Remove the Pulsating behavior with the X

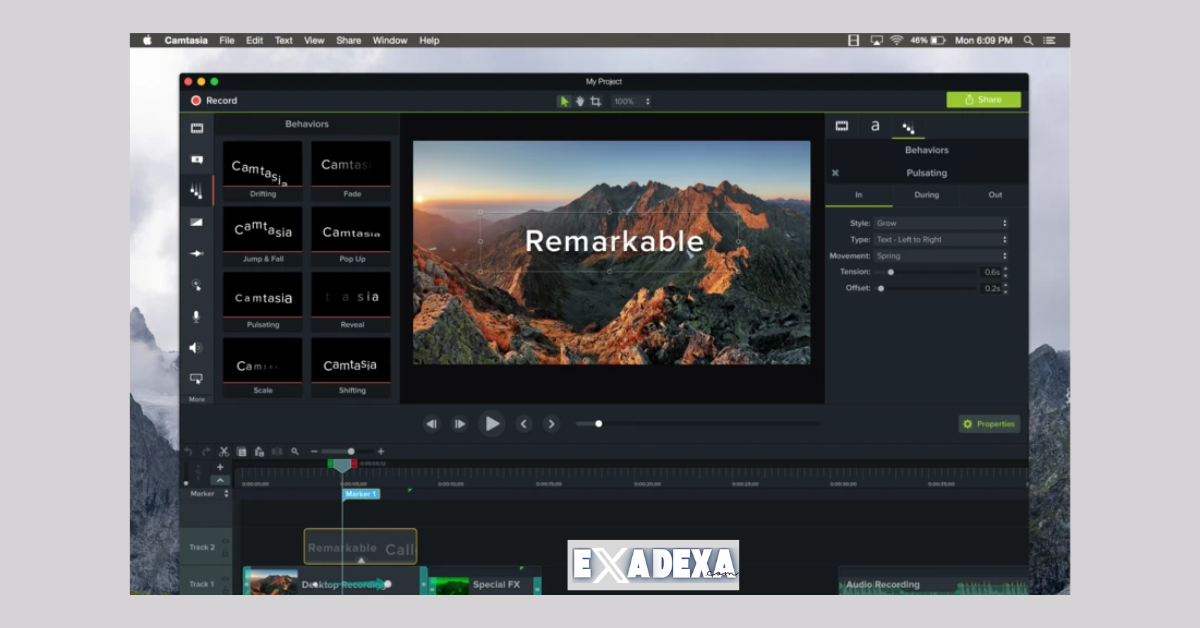pos(836,172)
